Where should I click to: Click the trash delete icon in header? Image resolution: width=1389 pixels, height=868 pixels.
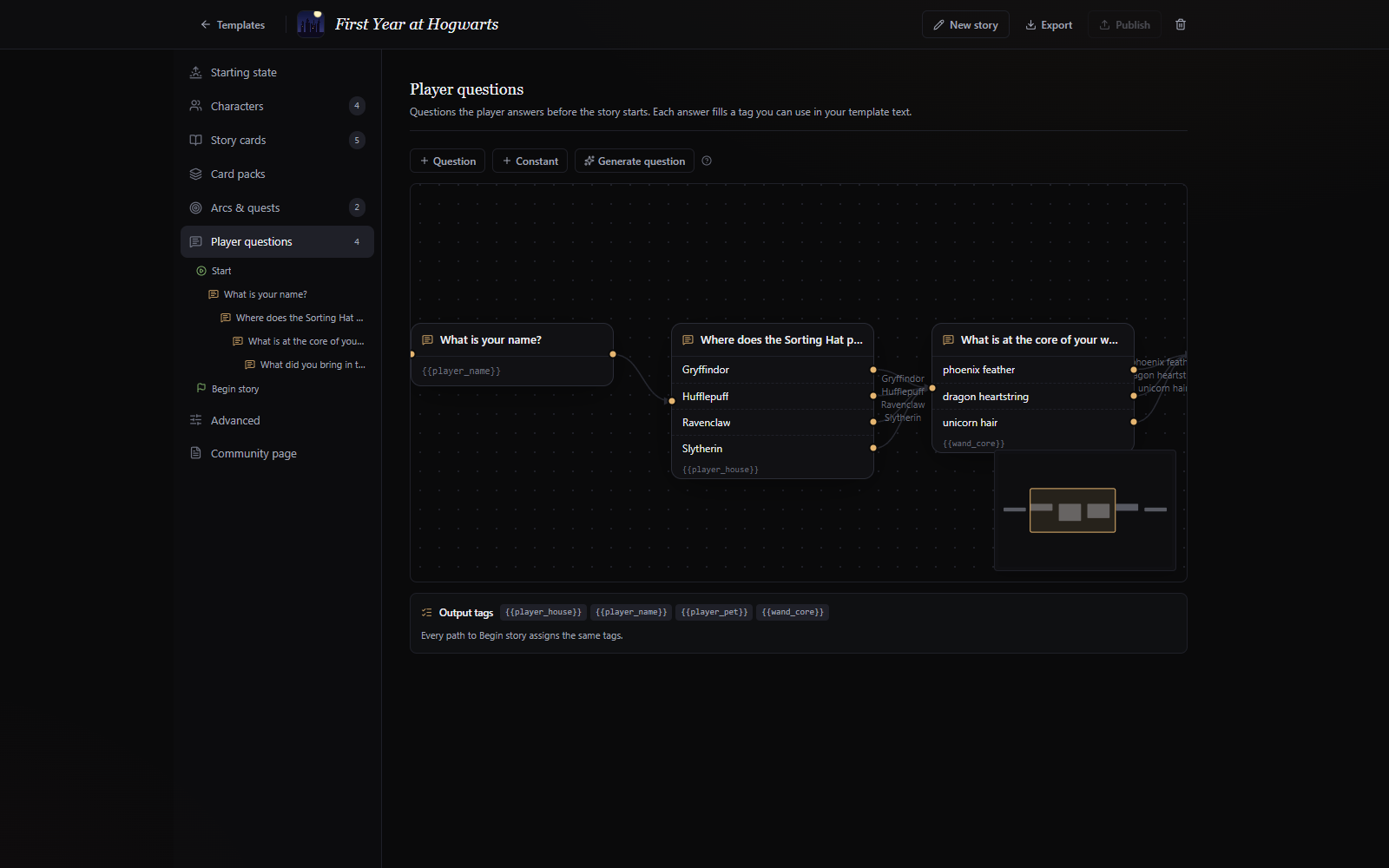1181,24
